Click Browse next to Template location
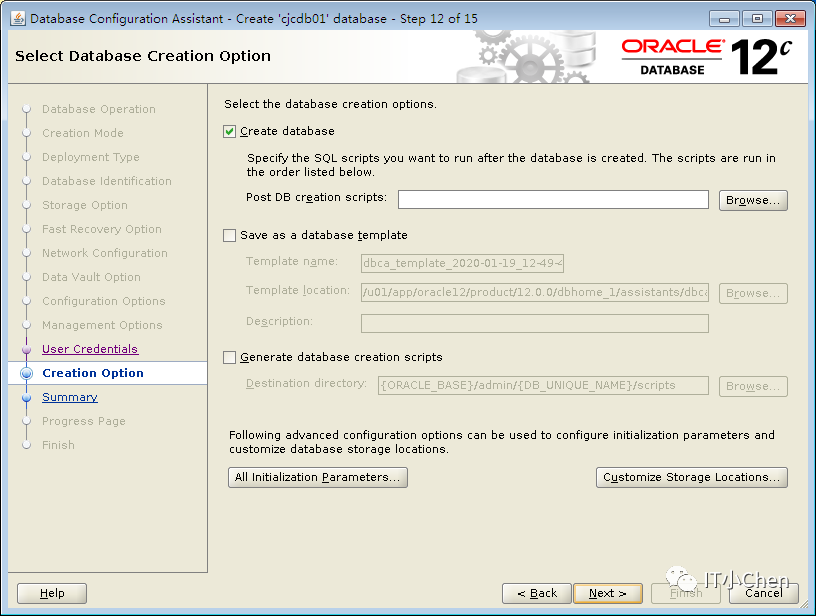The height and width of the screenshot is (616, 816). 753,293
